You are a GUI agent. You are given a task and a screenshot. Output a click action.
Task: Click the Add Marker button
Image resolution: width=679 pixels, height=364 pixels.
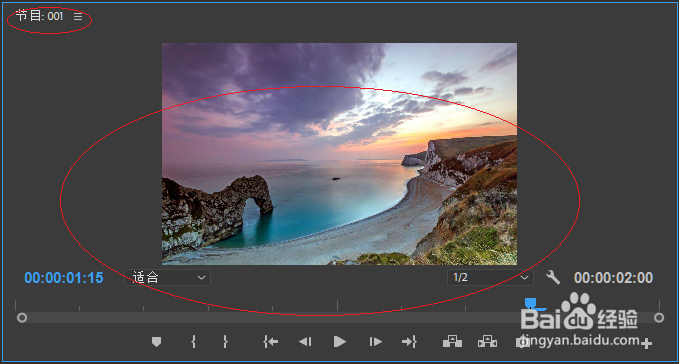coord(156,342)
